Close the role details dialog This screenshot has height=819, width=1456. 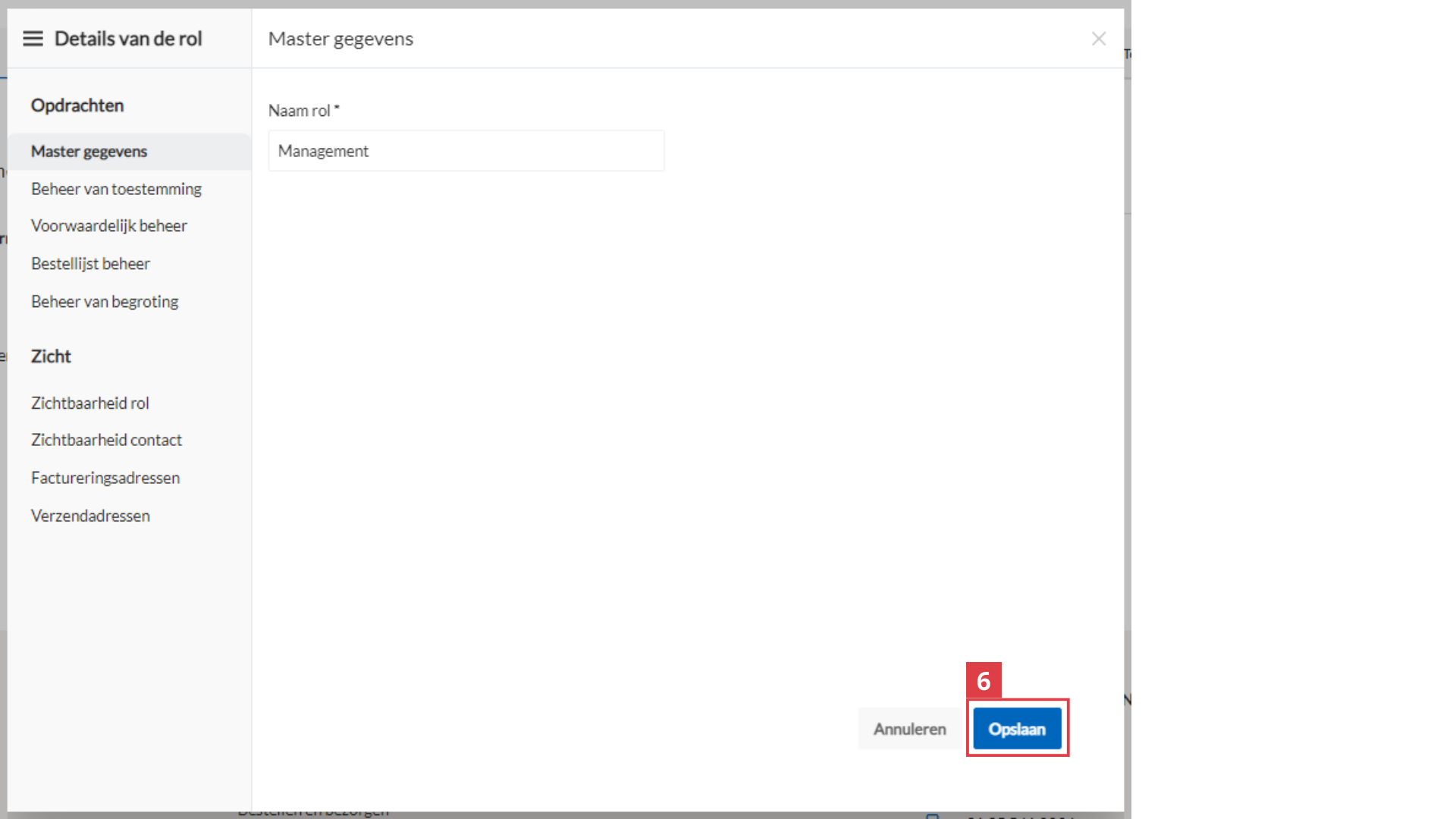[x=1098, y=39]
